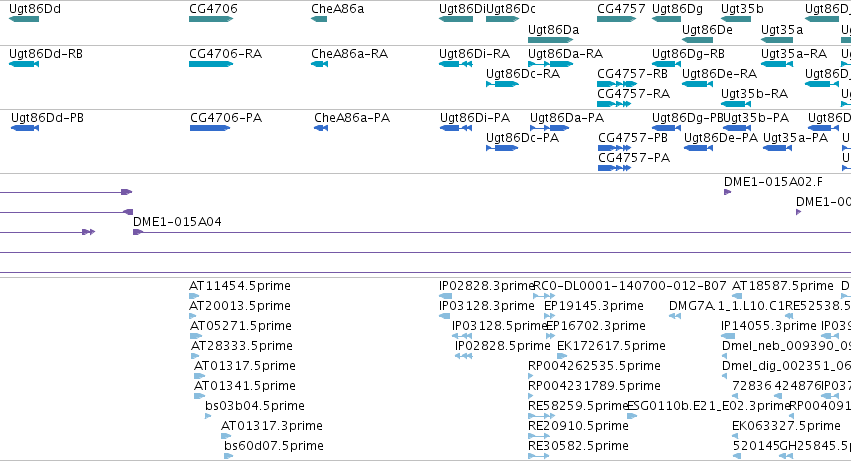Click the AT05271.5prime EST marker
Image resolution: width=851 pixels, height=461 pixels.
coord(196,336)
